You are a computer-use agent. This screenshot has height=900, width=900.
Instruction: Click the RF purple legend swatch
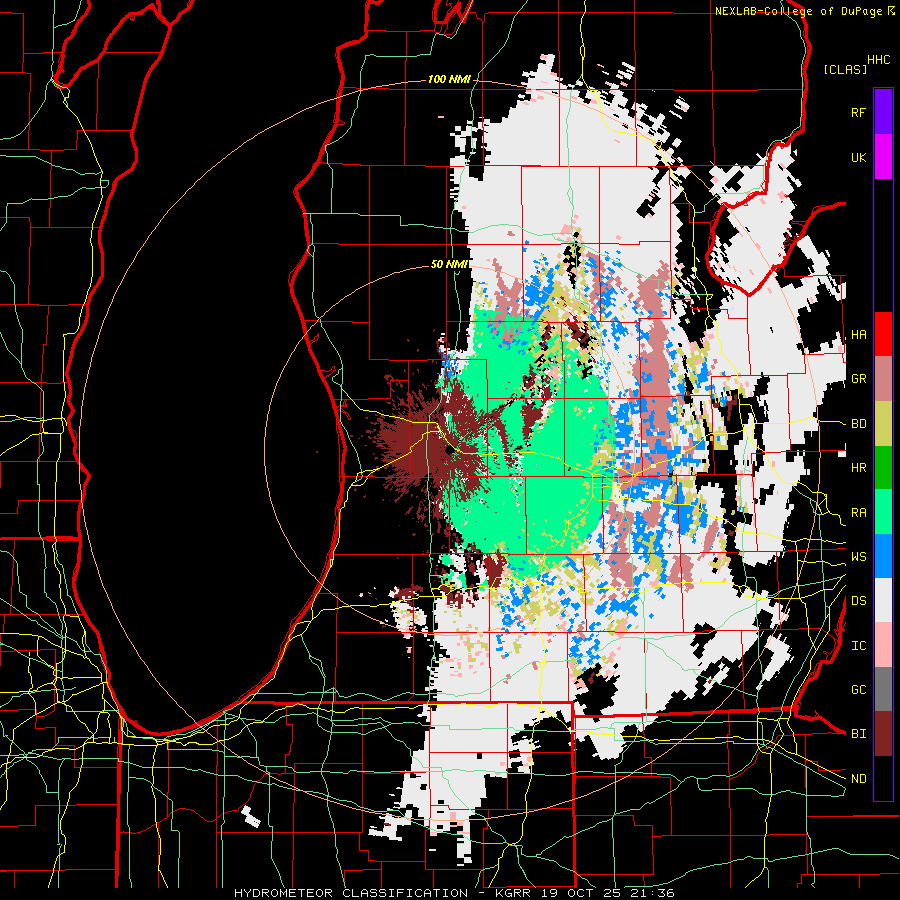[x=883, y=112]
